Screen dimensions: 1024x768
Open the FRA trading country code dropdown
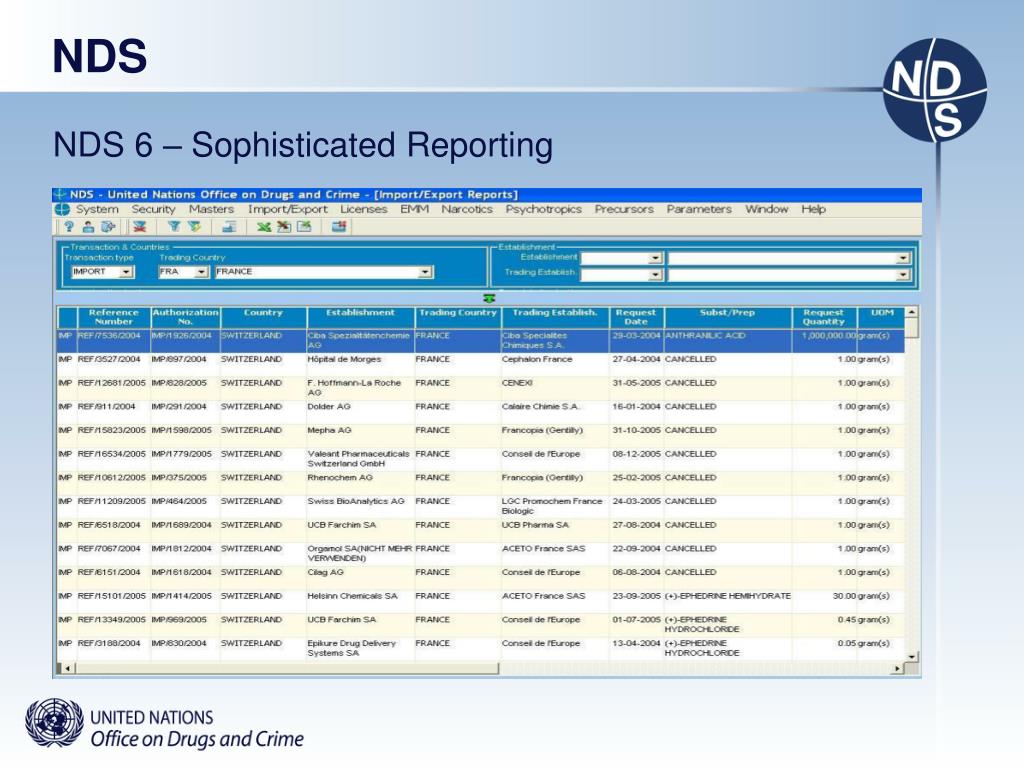coord(202,272)
